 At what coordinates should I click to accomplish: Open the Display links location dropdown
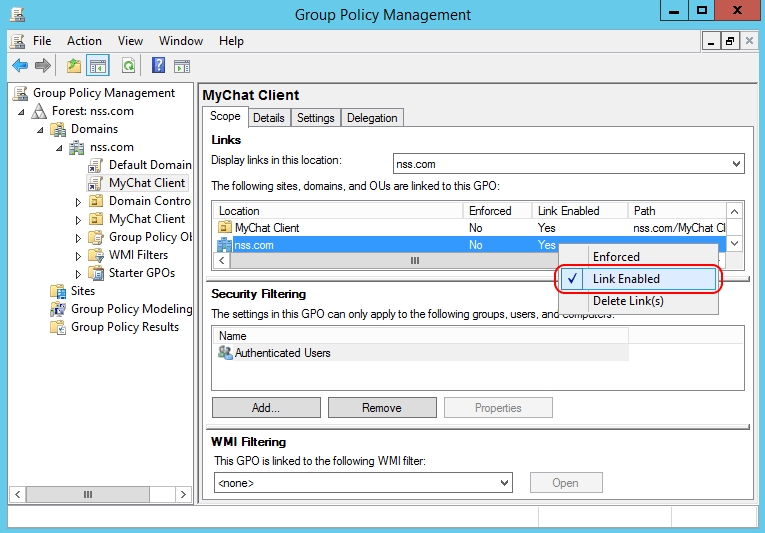(736, 164)
